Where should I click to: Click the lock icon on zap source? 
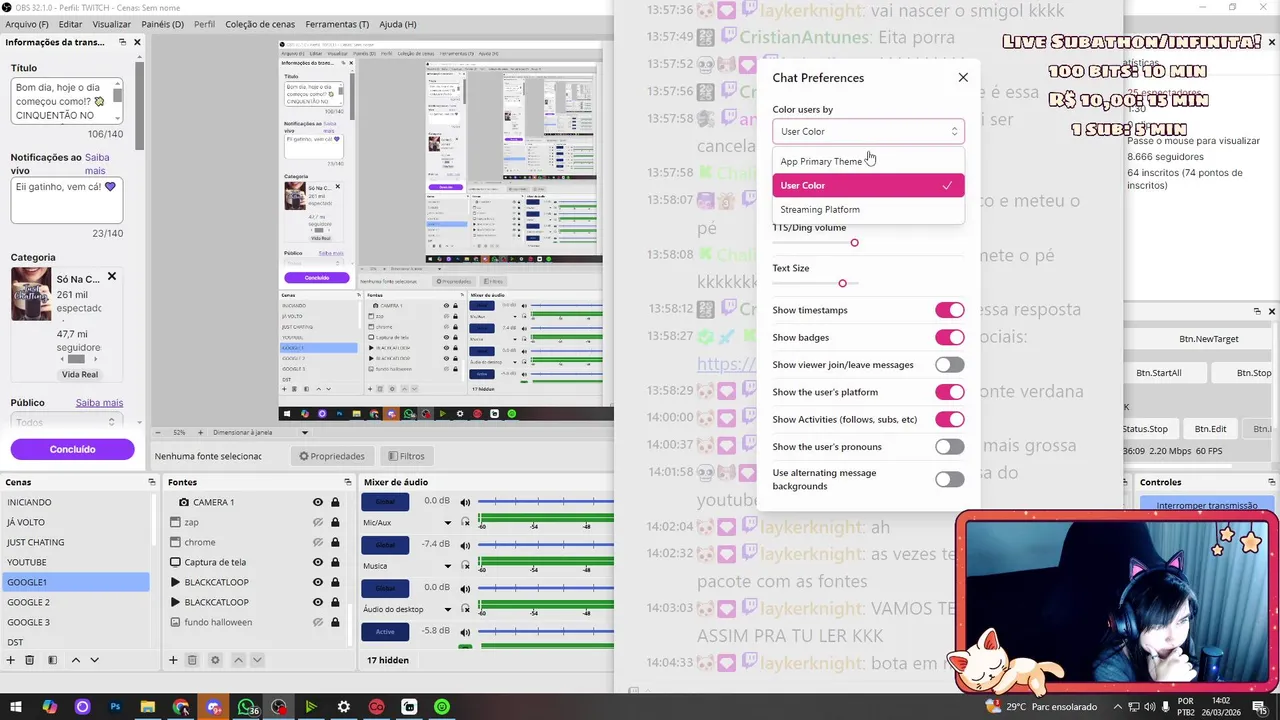[335, 522]
